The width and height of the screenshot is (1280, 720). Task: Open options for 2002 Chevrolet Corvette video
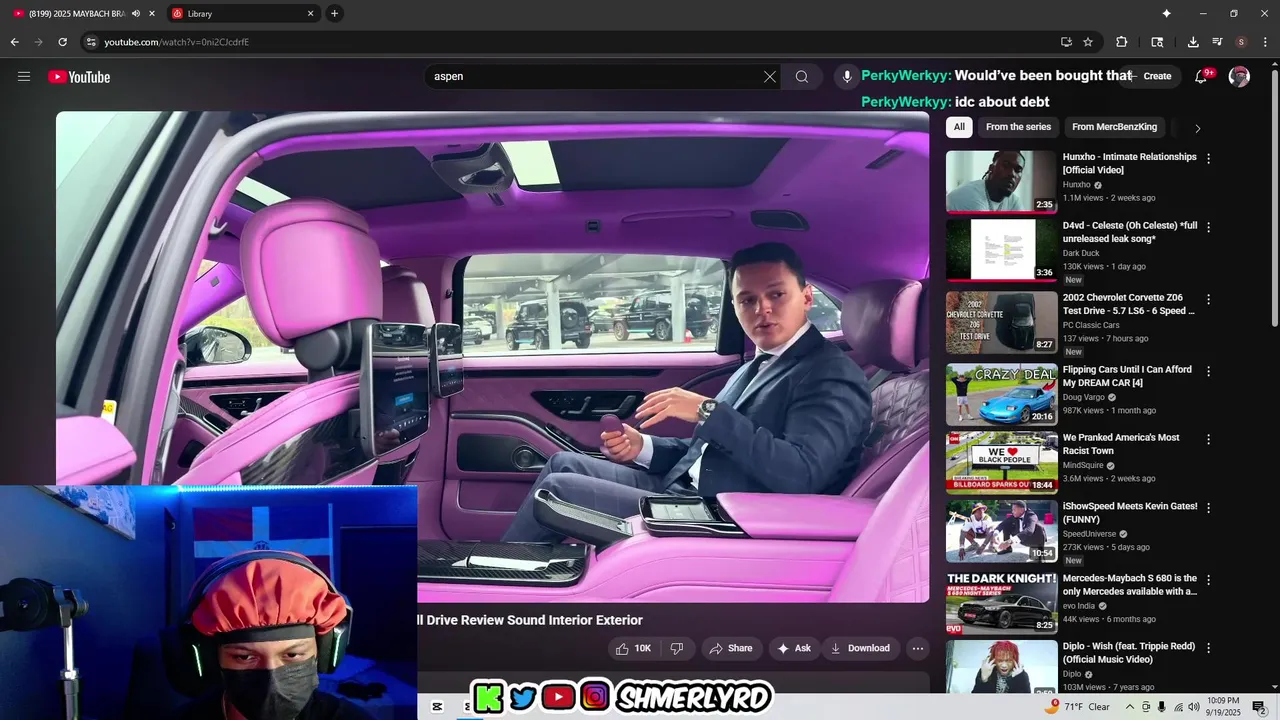[x=1208, y=299]
